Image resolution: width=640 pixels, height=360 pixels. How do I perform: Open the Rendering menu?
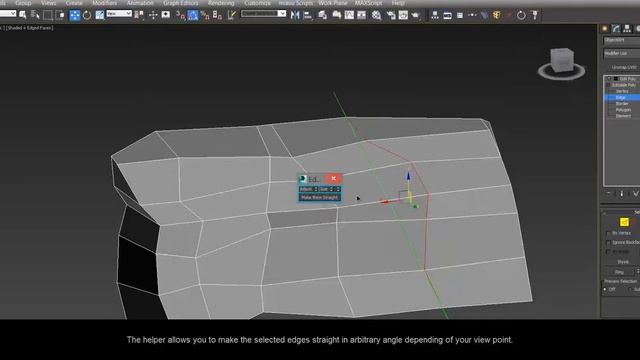point(221,3)
